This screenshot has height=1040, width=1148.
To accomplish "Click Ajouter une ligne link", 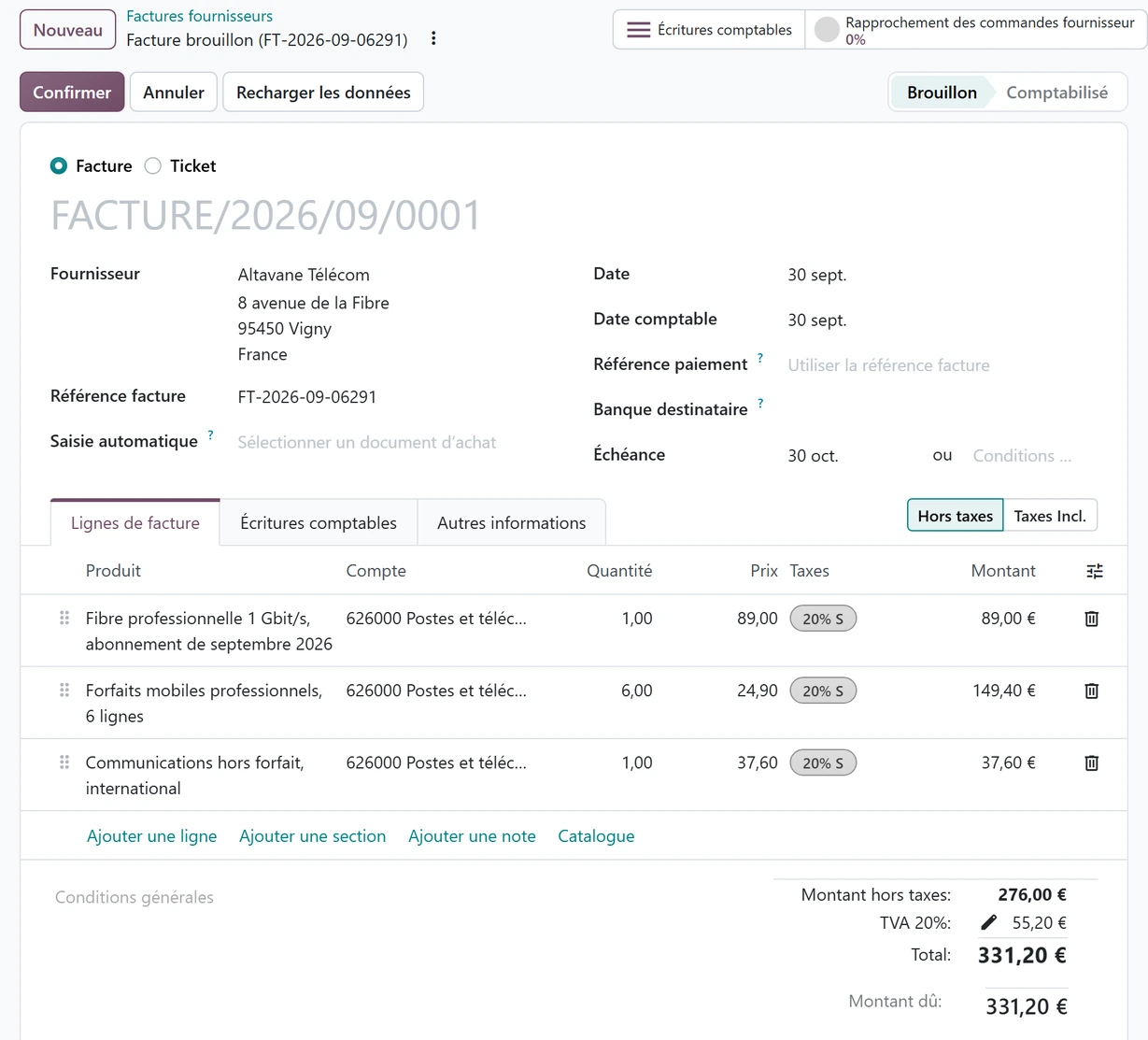I will click(152, 836).
